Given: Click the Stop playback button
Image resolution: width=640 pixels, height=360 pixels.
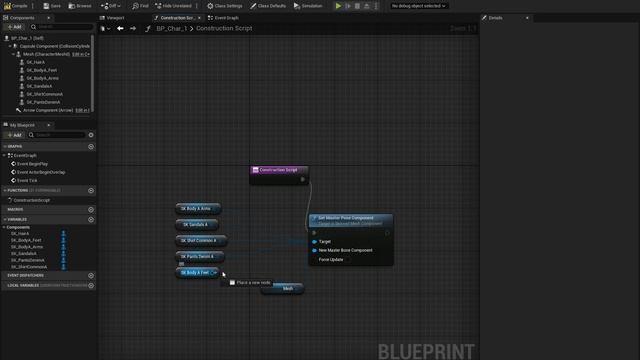Looking at the screenshot, I should [357, 6].
